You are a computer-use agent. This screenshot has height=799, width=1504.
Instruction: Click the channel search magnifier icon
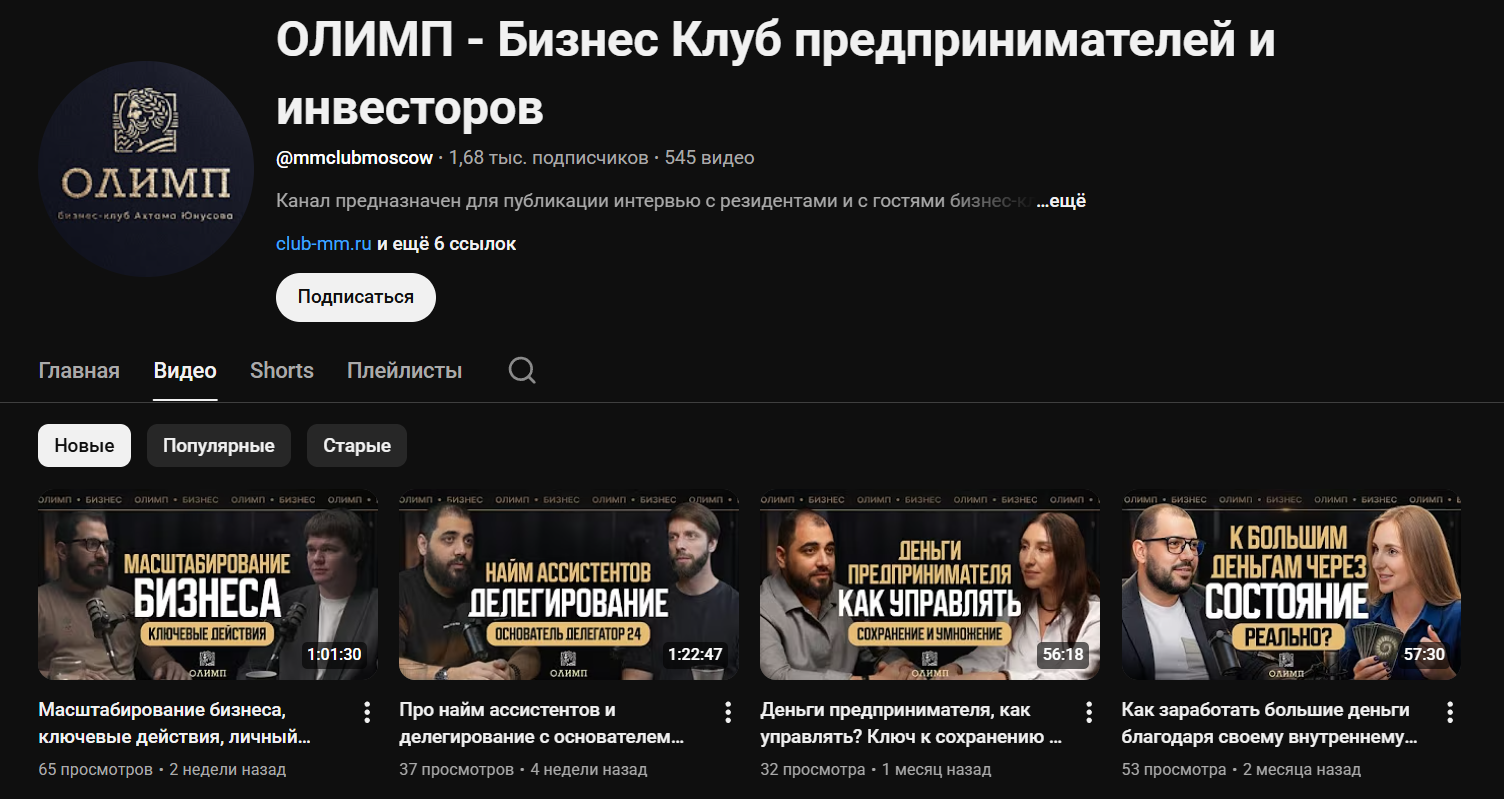tap(522, 371)
